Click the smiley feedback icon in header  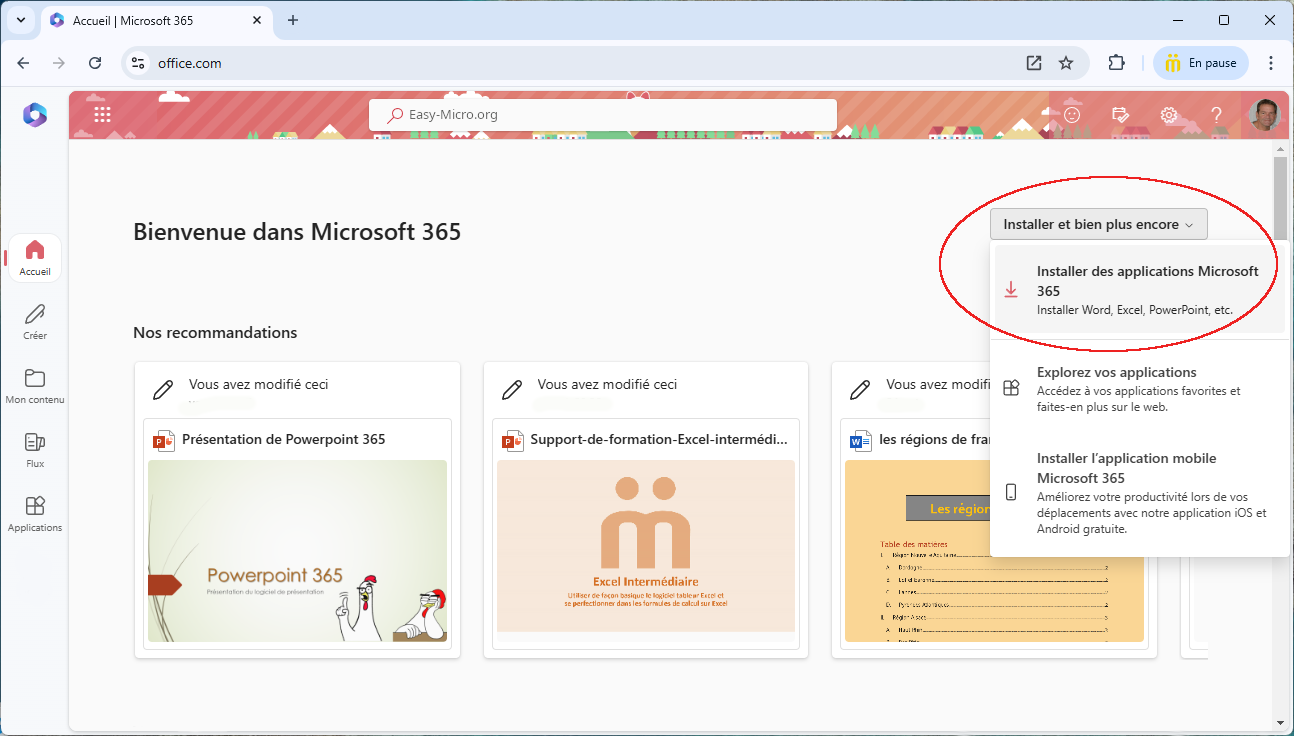click(1072, 115)
